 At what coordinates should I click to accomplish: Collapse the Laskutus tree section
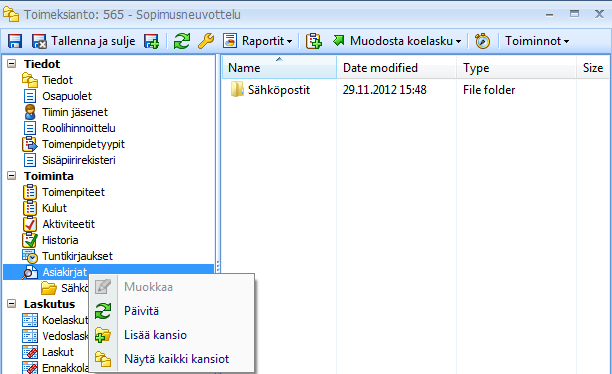click(12, 303)
